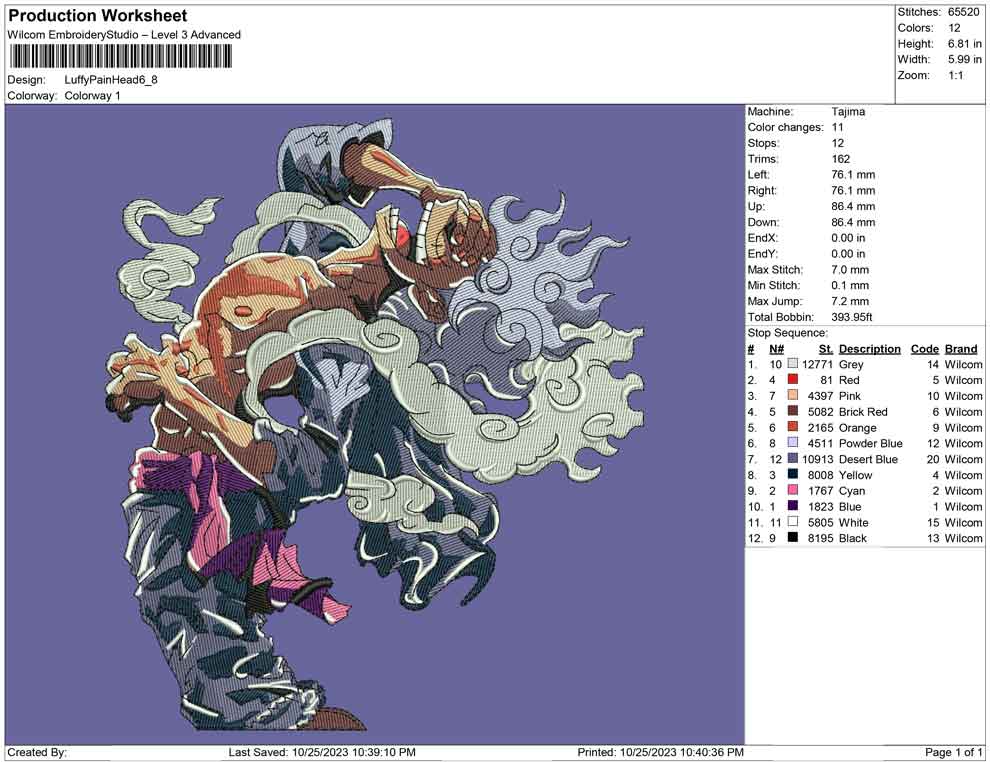
Task: Click the Pink thread color swatch
Action: pyautogui.click(x=792, y=395)
